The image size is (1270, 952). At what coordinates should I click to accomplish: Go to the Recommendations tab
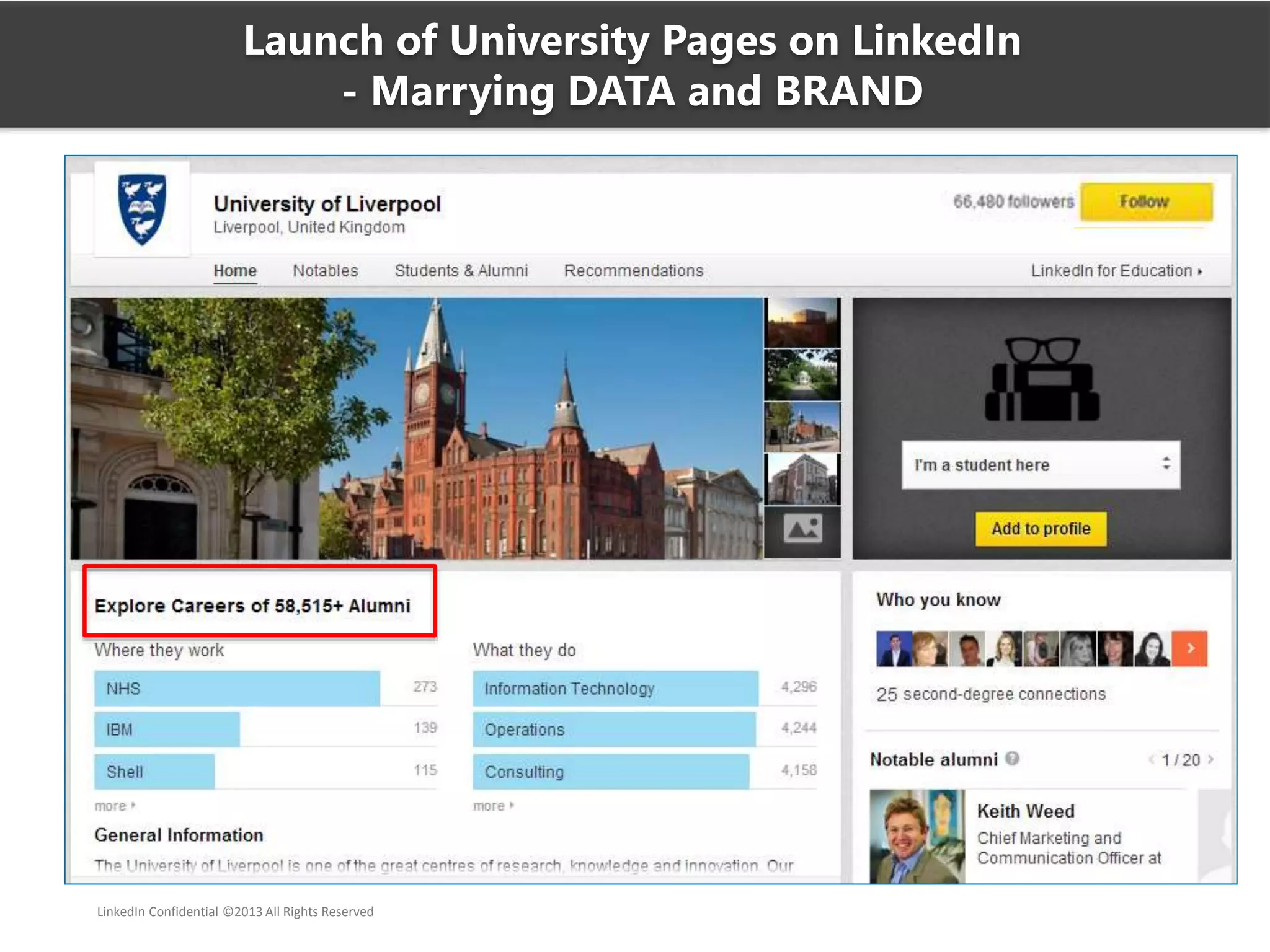(634, 271)
